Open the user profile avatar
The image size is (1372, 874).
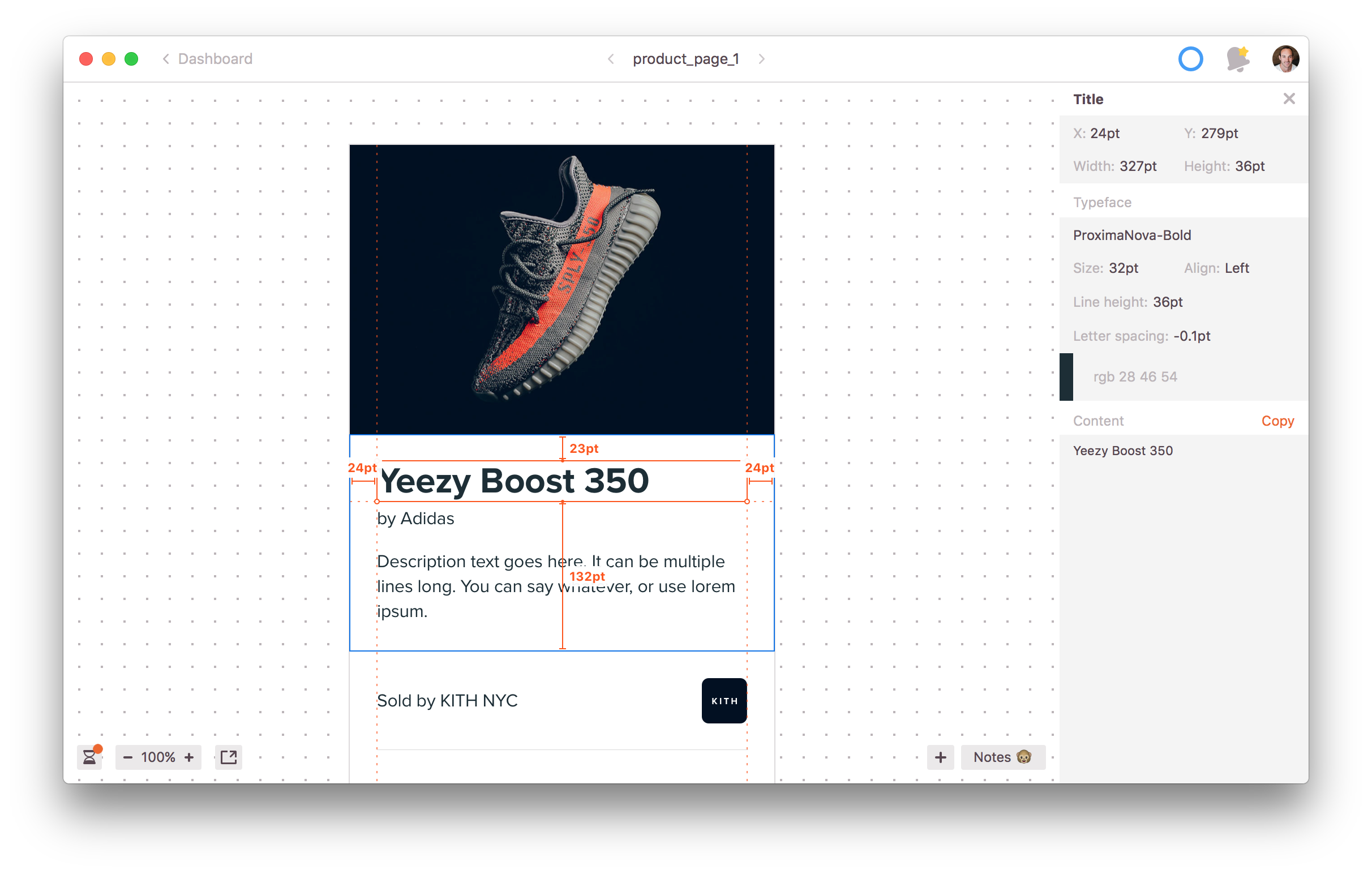point(1285,59)
